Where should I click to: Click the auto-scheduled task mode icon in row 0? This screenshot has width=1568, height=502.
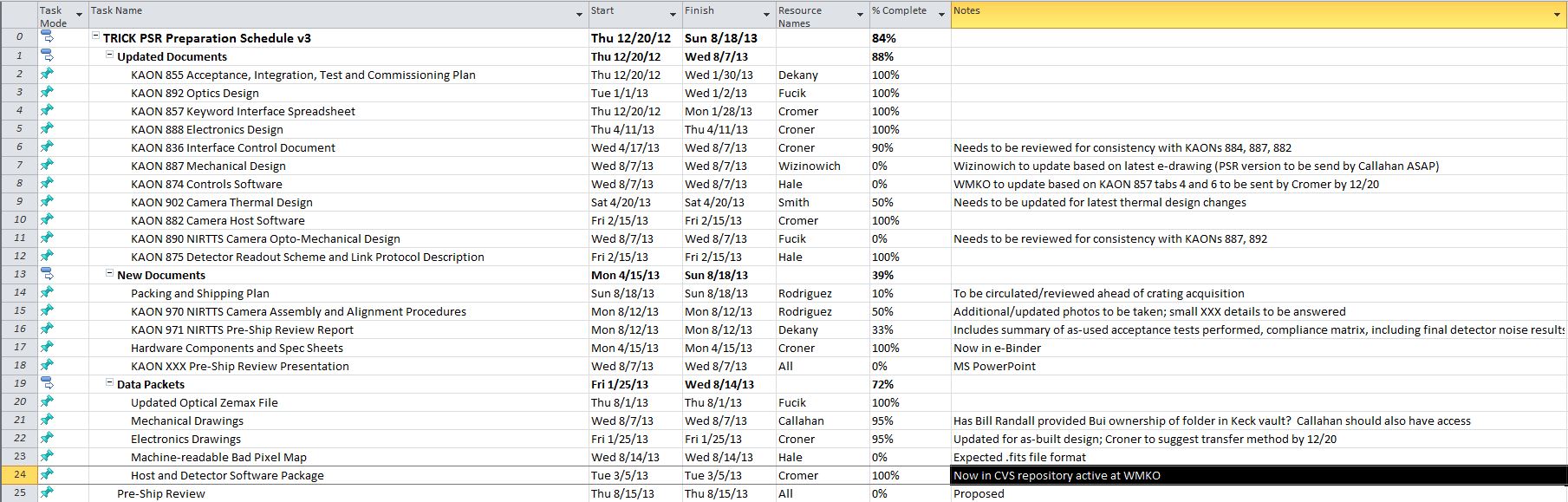(x=47, y=37)
